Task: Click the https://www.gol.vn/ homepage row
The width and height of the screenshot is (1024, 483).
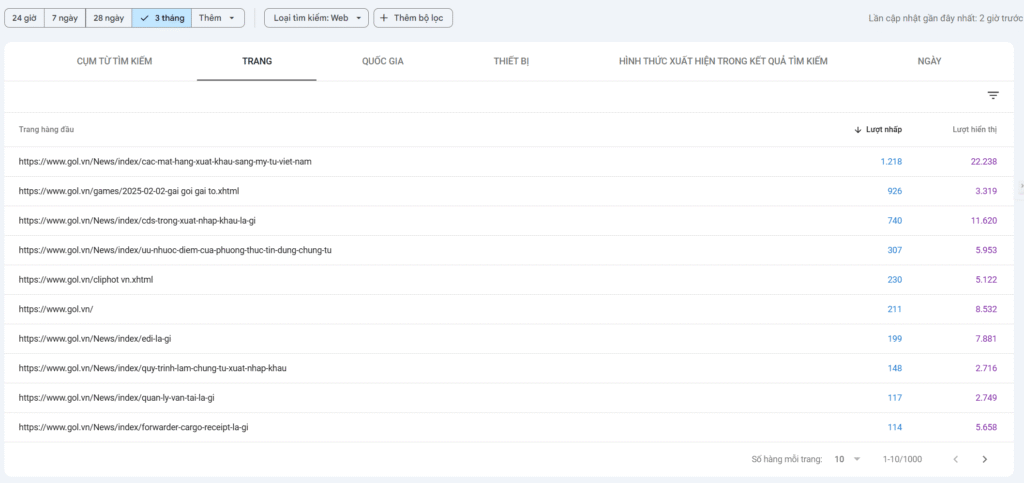Action: [x=56, y=309]
